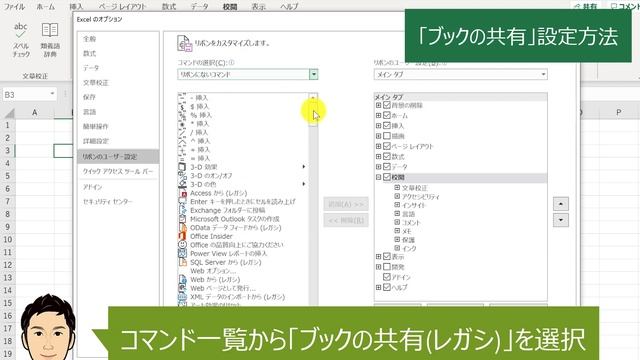Toggle the ヘルプ tab checkbox in main tabs
The height and width of the screenshot is (360, 640).
(387, 287)
